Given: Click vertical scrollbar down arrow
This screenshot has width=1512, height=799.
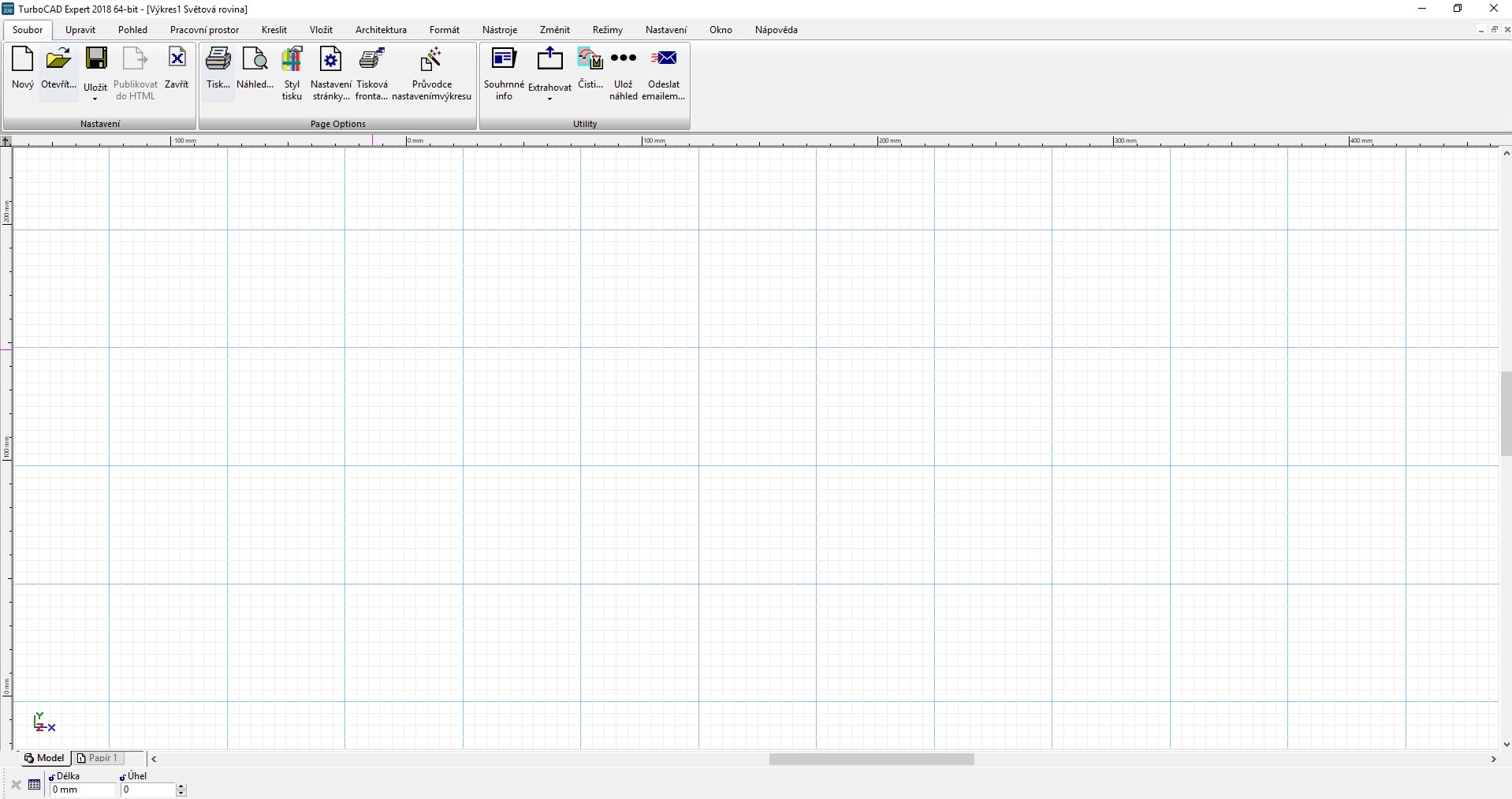Looking at the screenshot, I should coord(1506,744).
